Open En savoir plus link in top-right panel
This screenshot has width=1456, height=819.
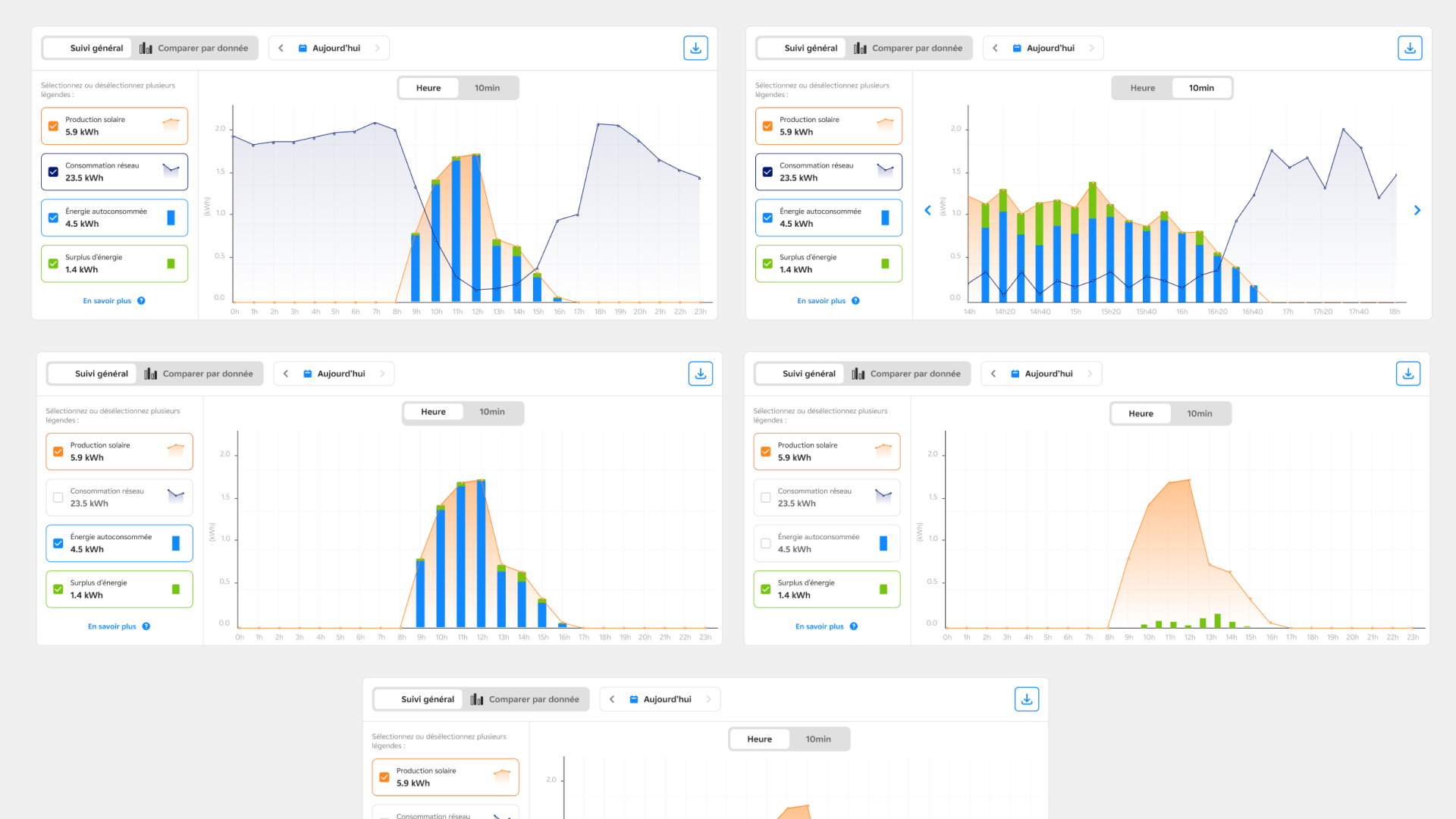click(x=821, y=301)
